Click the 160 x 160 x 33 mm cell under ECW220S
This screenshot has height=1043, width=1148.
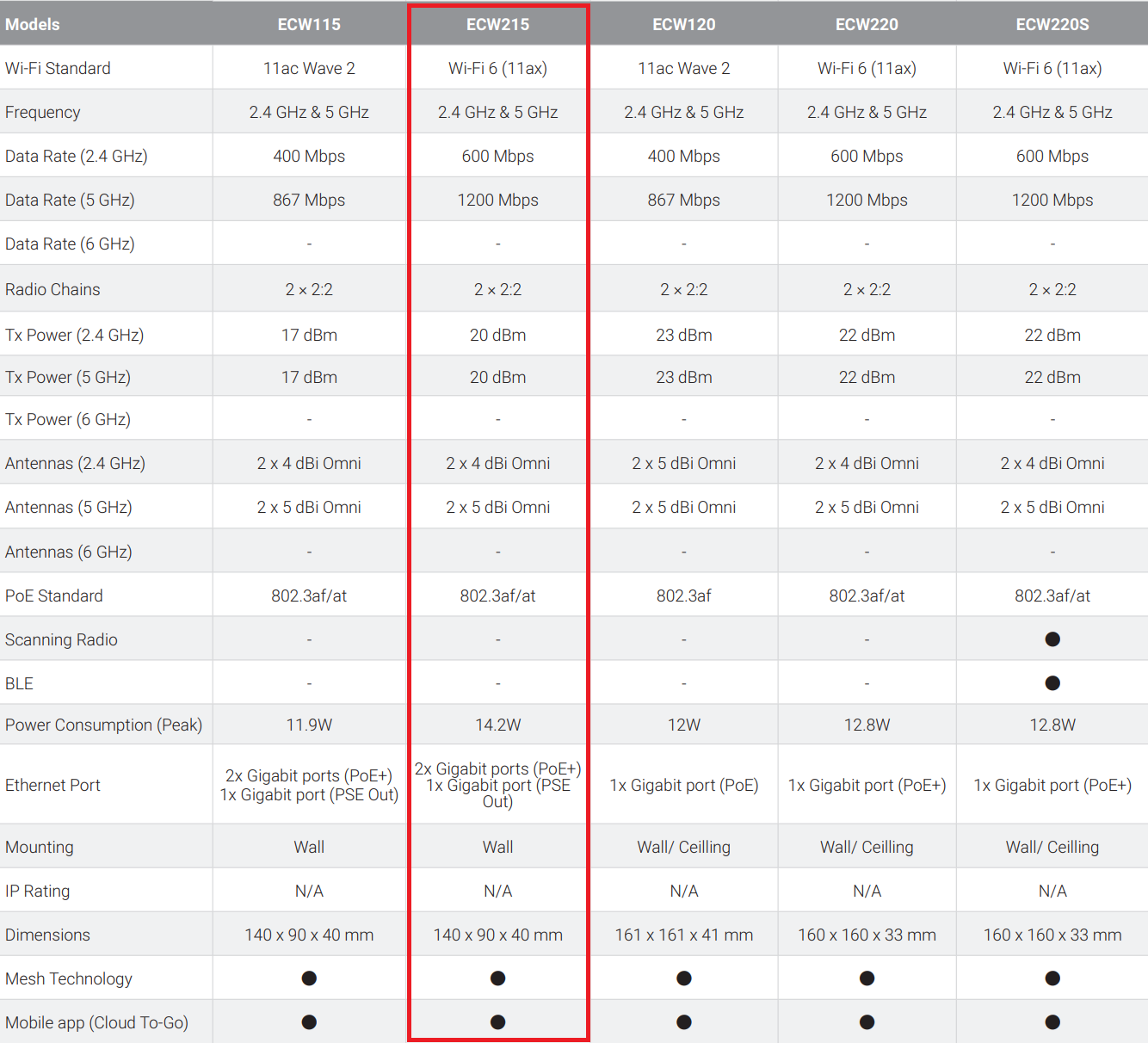pos(1052,935)
